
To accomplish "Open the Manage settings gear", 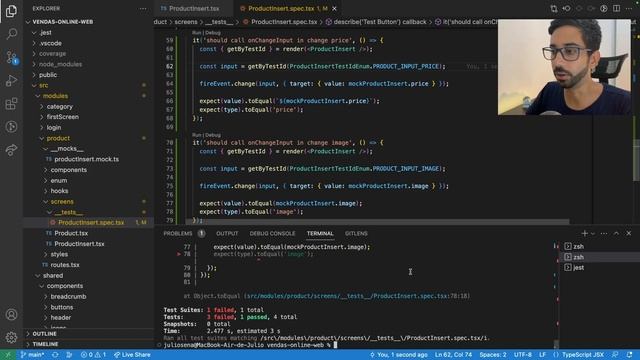I will pyautogui.click(x=11, y=337).
